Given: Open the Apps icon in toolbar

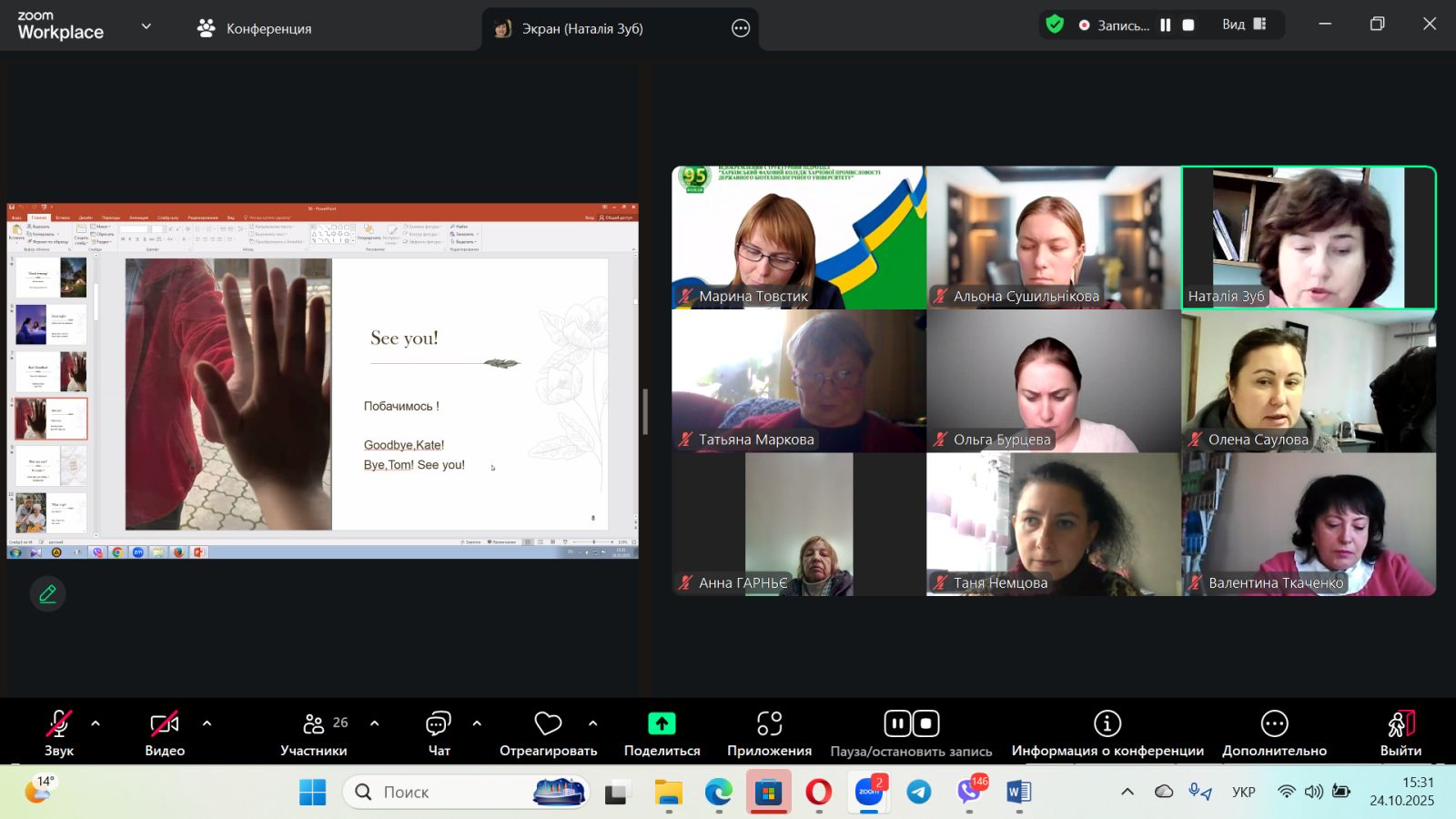Looking at the screenshot, I should [769, 724].
